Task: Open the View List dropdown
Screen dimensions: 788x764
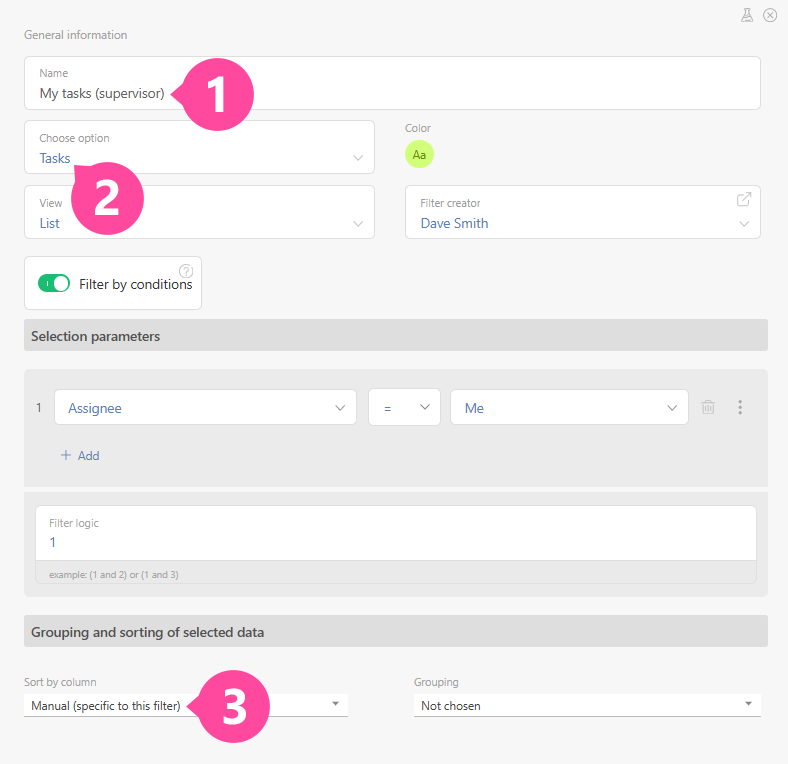Action: point(358,223)
